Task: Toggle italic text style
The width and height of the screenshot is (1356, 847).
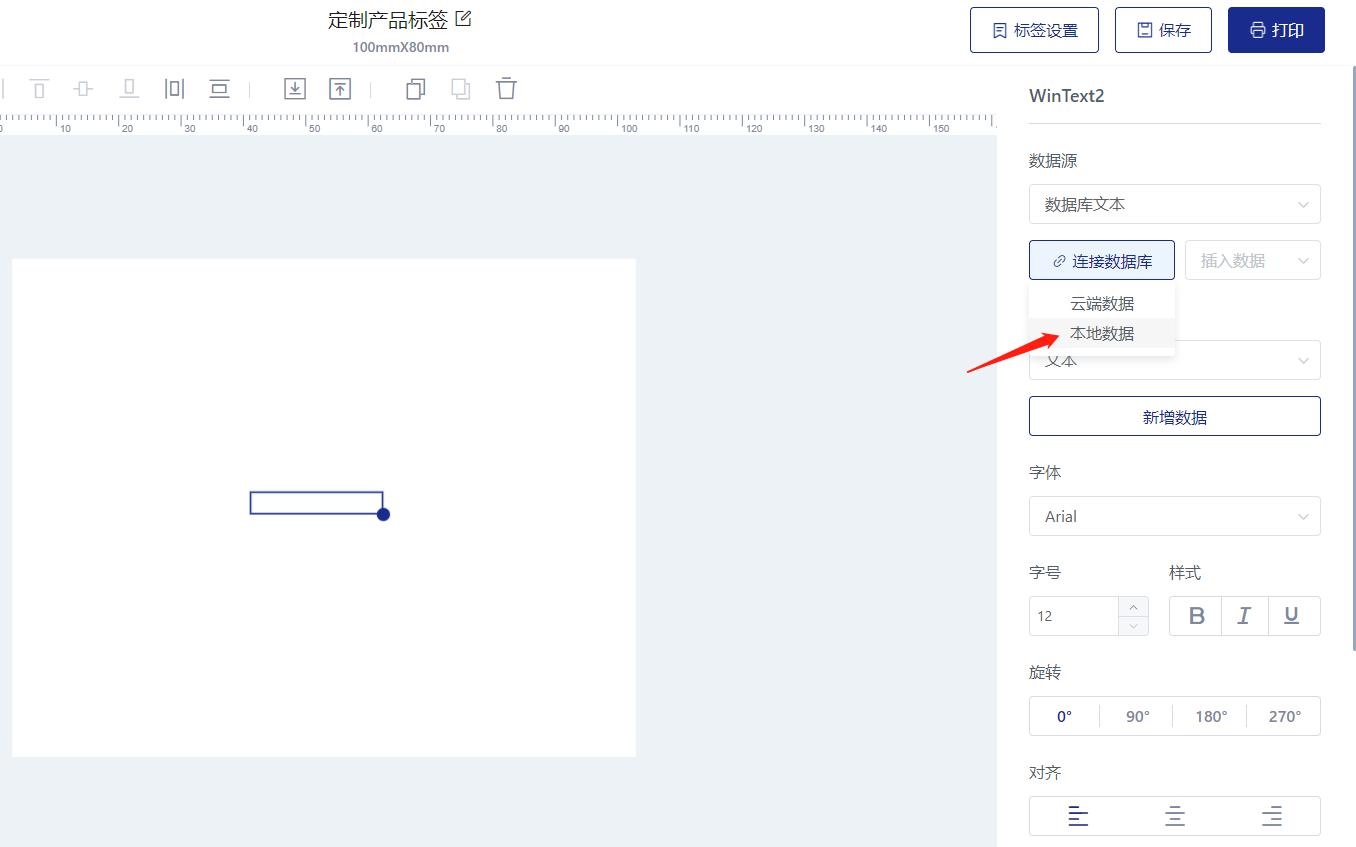Action: click(x=1244, y=616)
